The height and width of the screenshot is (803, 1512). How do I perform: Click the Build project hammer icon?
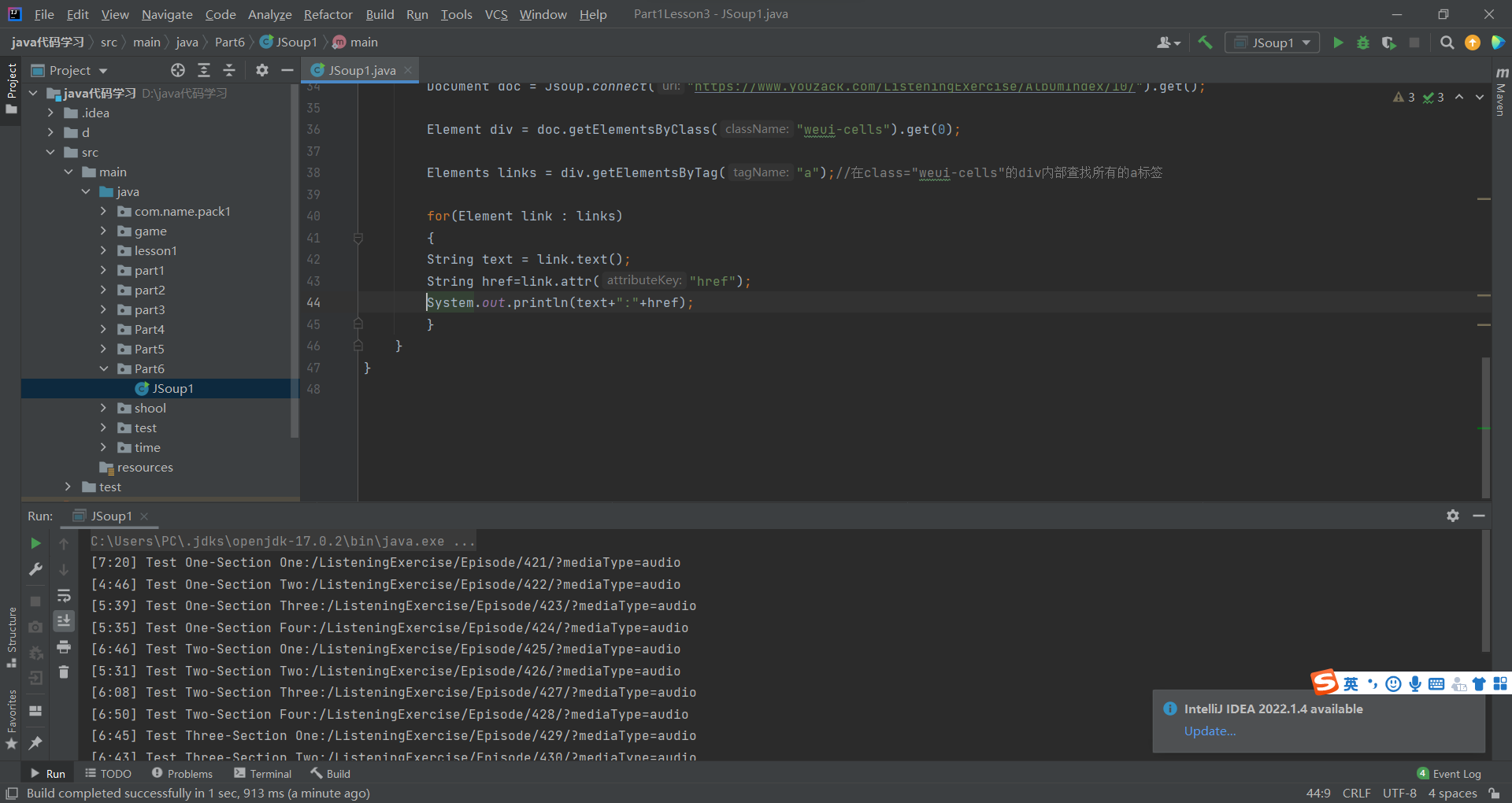1205,43
